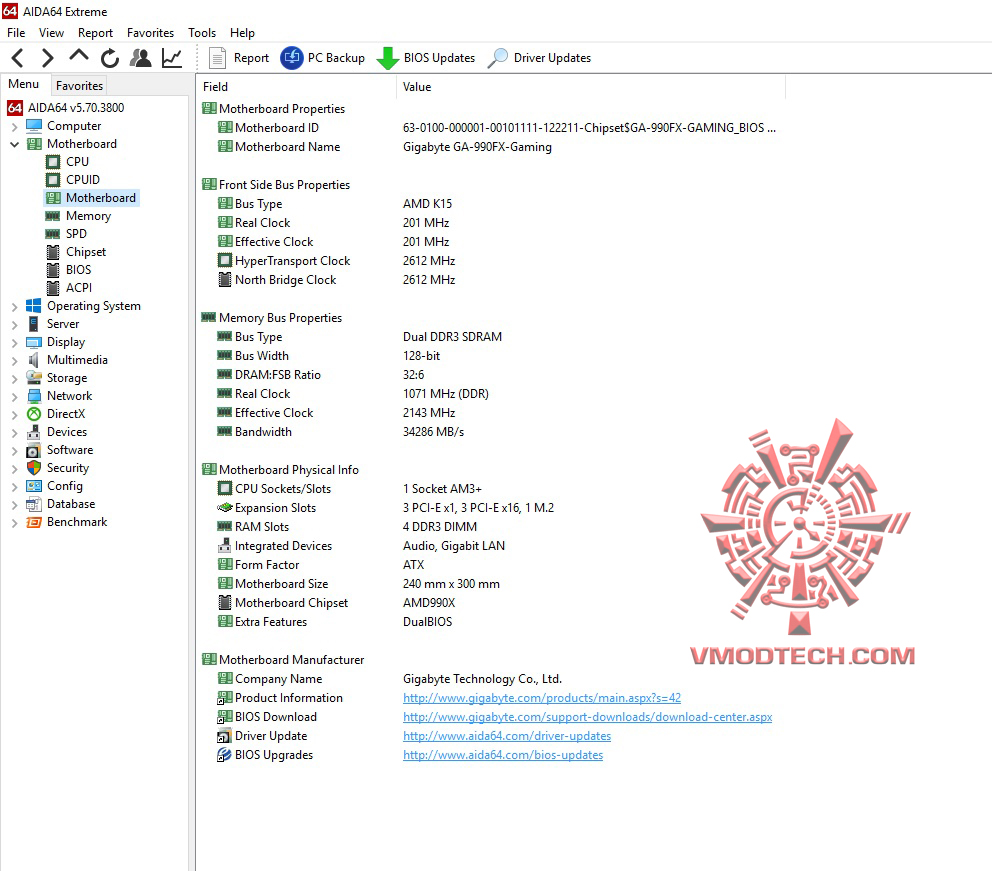Open the users icon in toolbar
Image resolution: width=992 pixels, height=871 pixels.
[x=140, y=58]
